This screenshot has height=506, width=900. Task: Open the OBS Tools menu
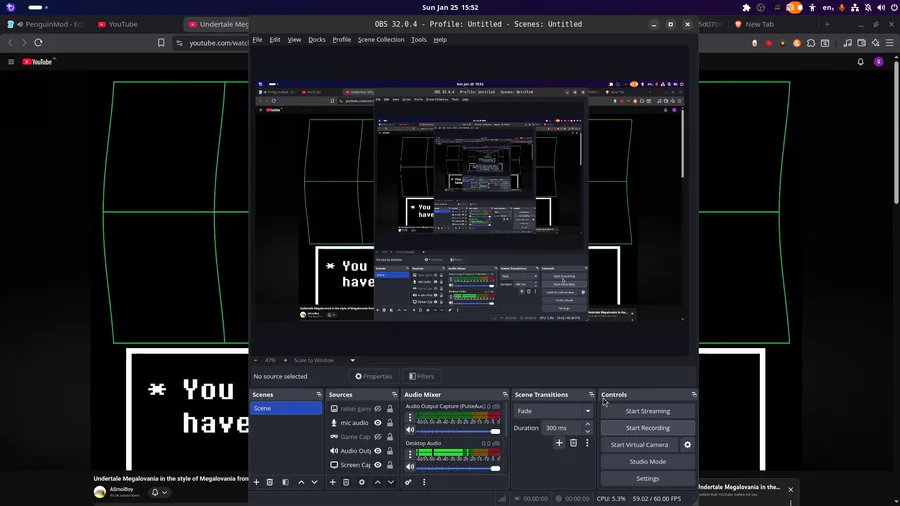tap(418, 40)
